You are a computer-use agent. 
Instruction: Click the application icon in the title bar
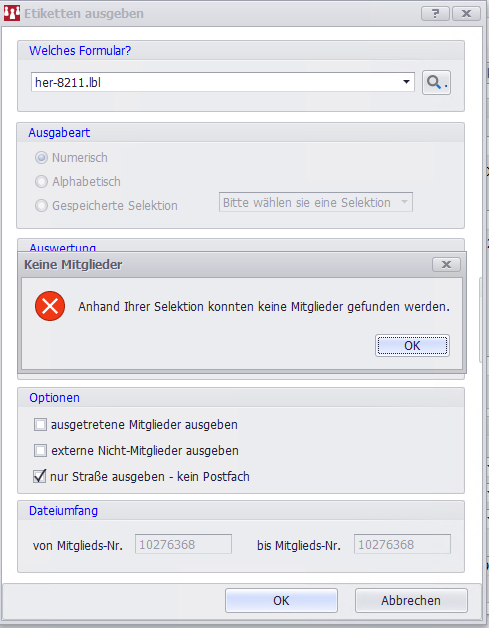pyautogui.click(x=12, y=13)
